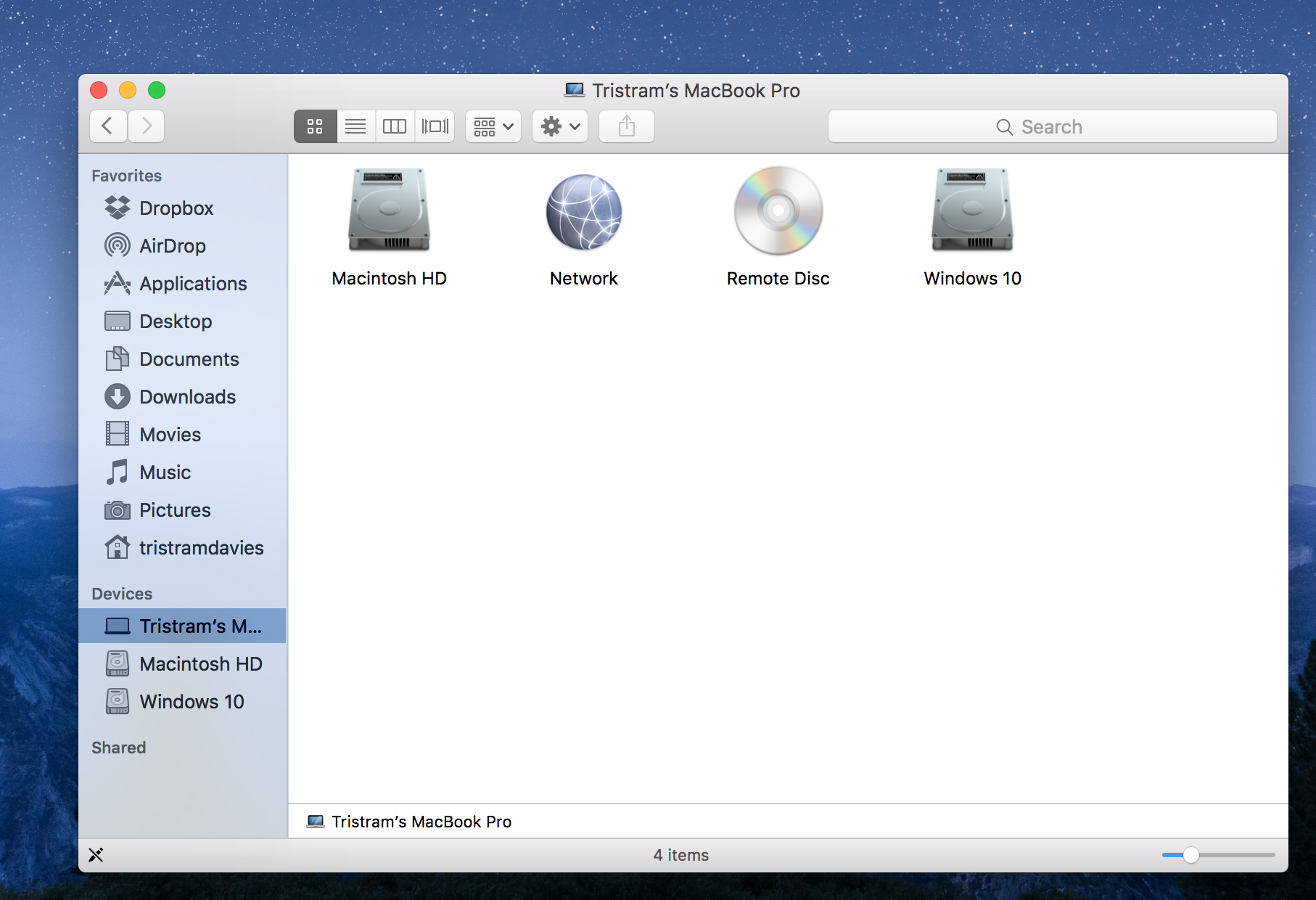Select the Windows 10 drive icon
Image resolution: width=1316 pixels, height=900 pixels.
coord(973,210)
